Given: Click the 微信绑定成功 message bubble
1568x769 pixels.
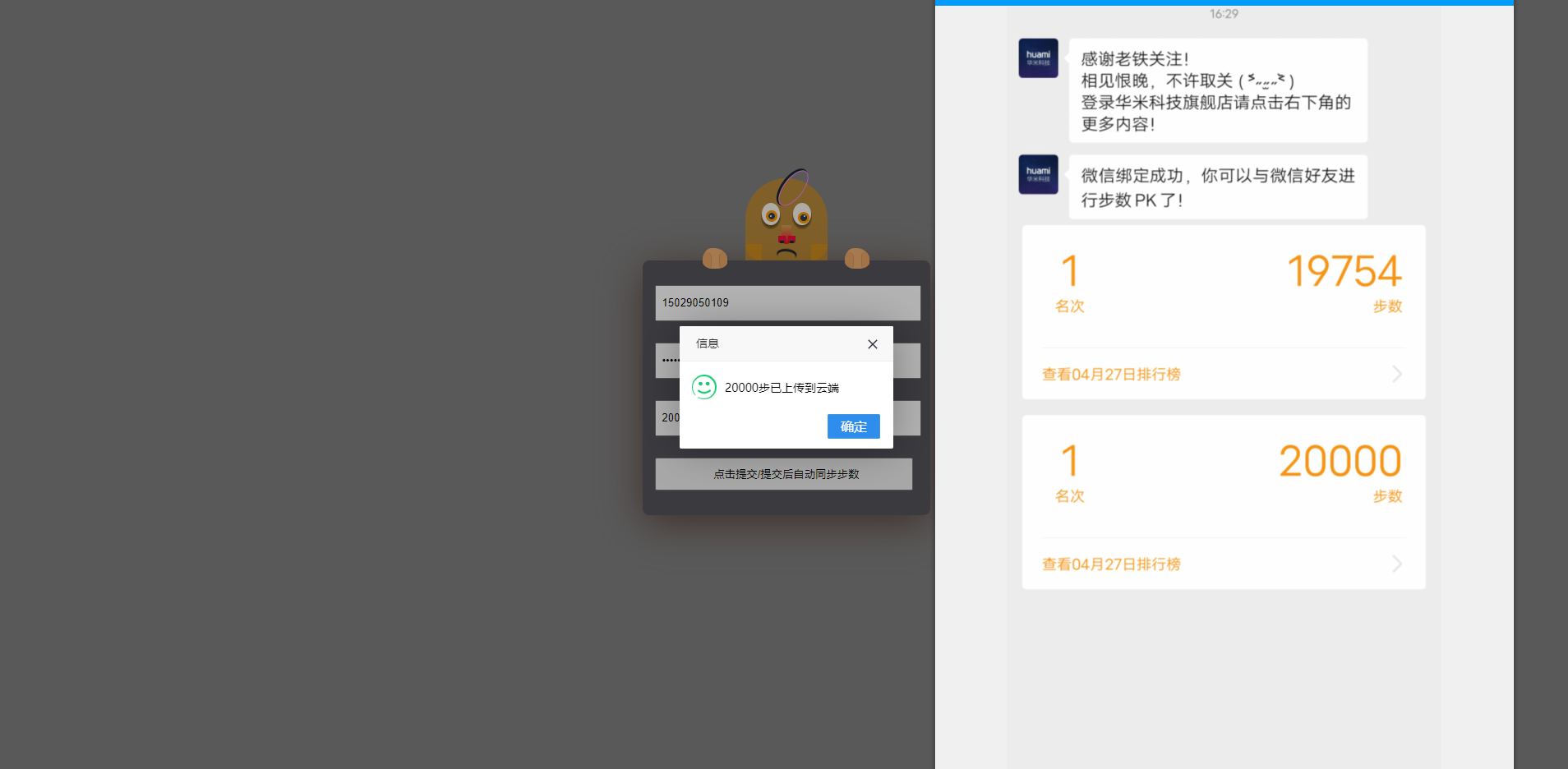Looking at the screenshot, I should coord(1218,187).
